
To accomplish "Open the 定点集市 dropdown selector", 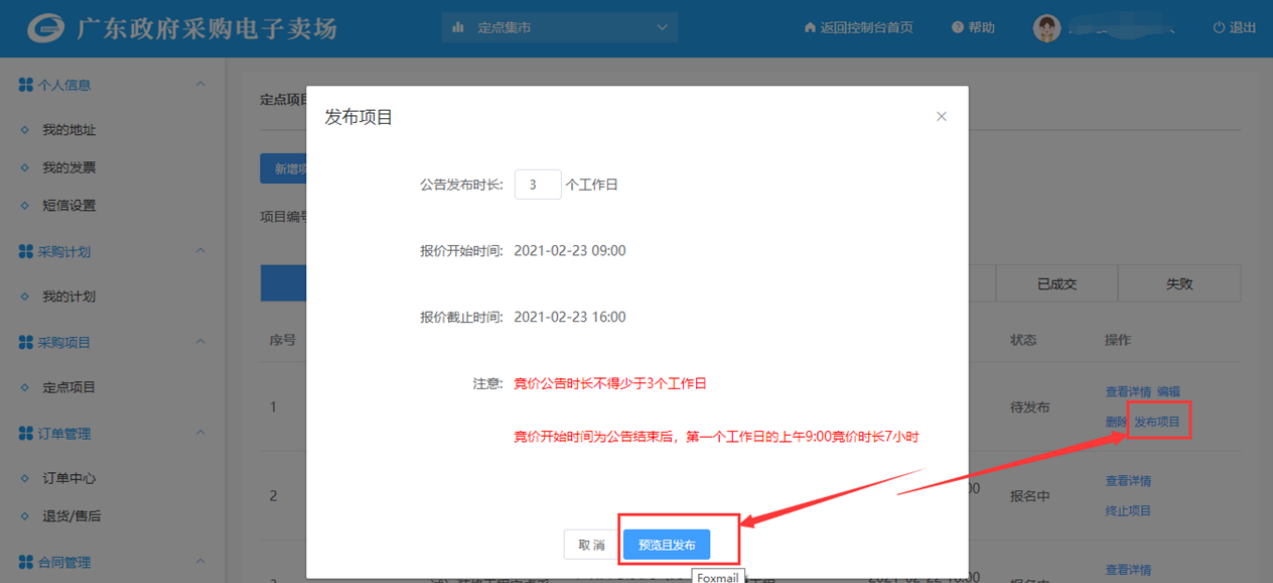I will (559, 28).
